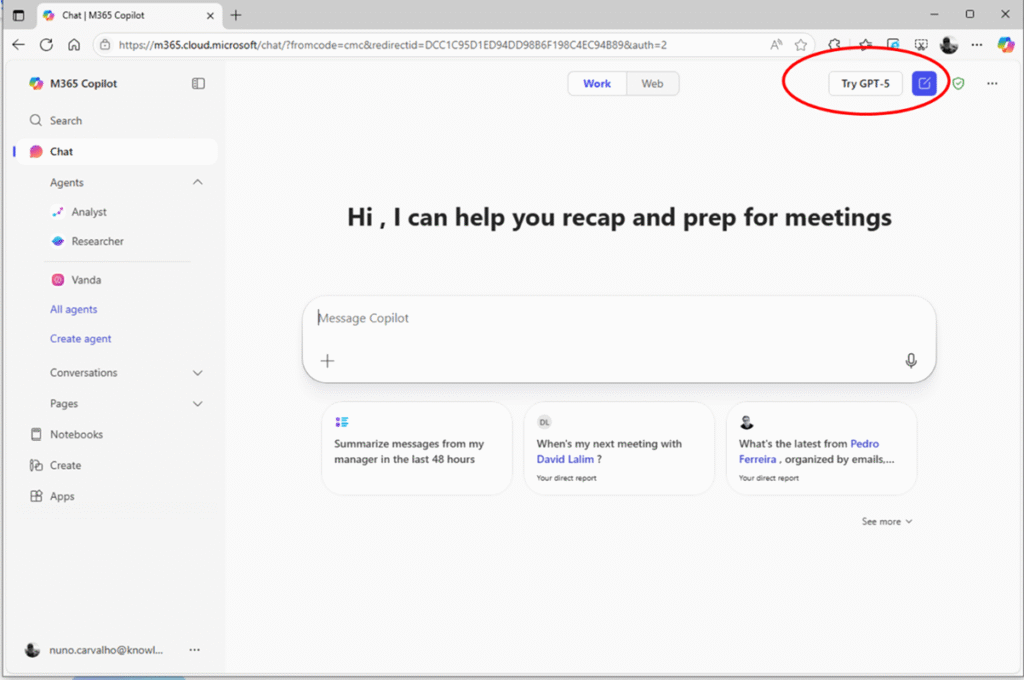Go to browser home page
1024x680 pixels.
coord(74,45)
